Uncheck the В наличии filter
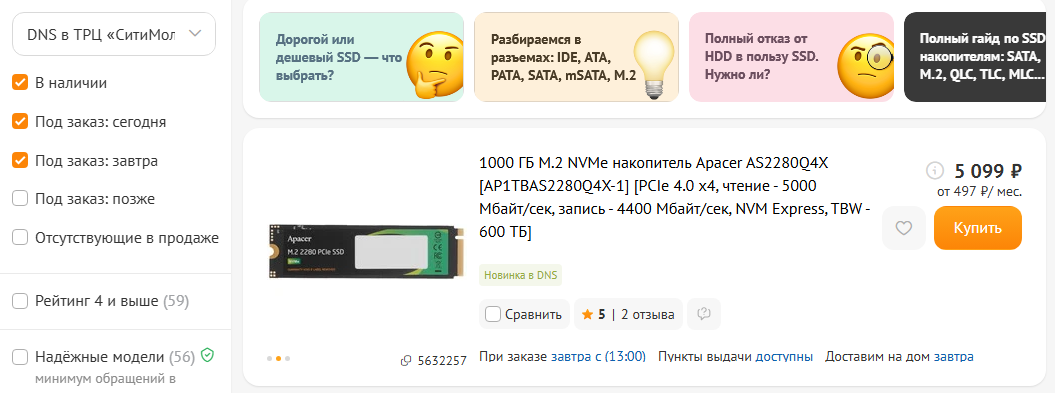This screenshot has height=393, width=1055. [20, 83]
